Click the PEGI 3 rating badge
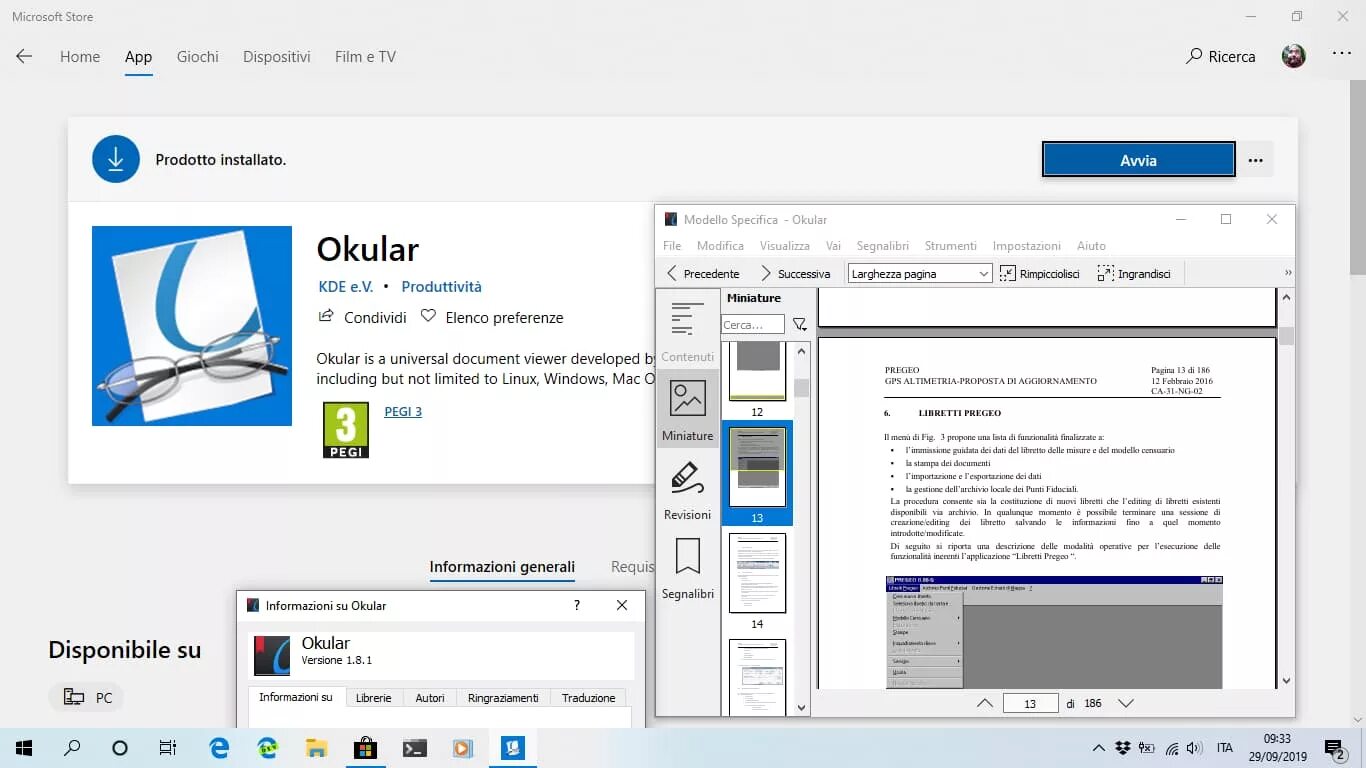The width and height of the screenshot is (1366, 768). point(346,430)
